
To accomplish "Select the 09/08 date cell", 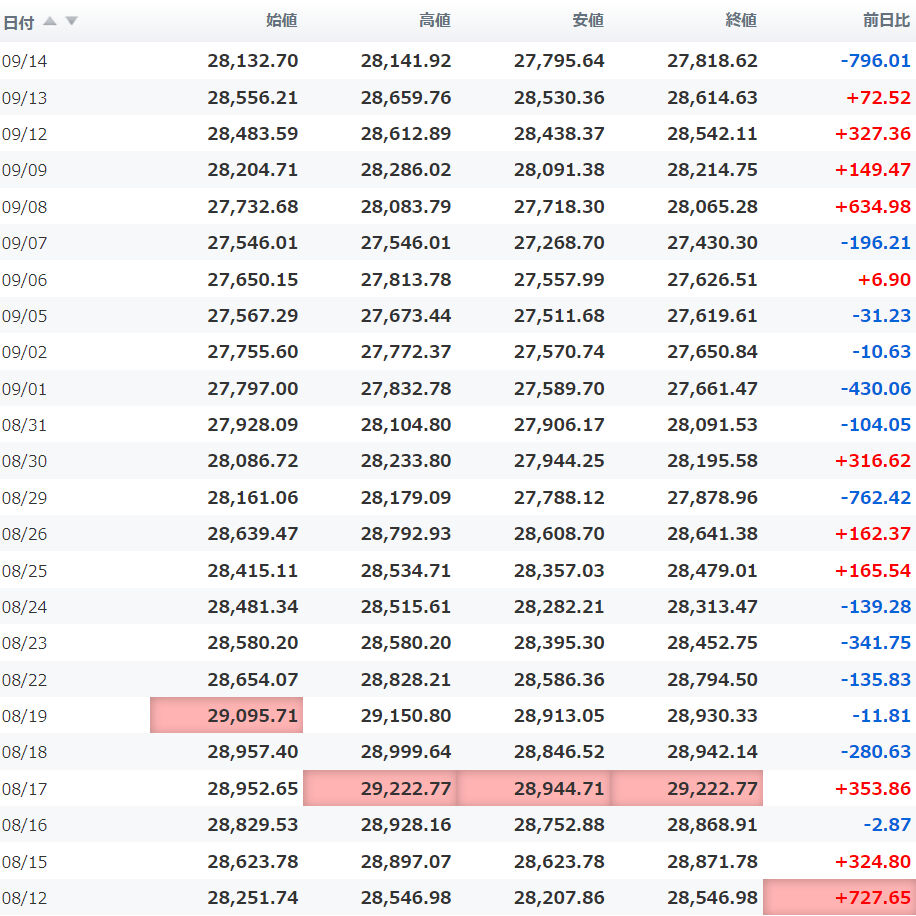I will (x=25, y=207).
